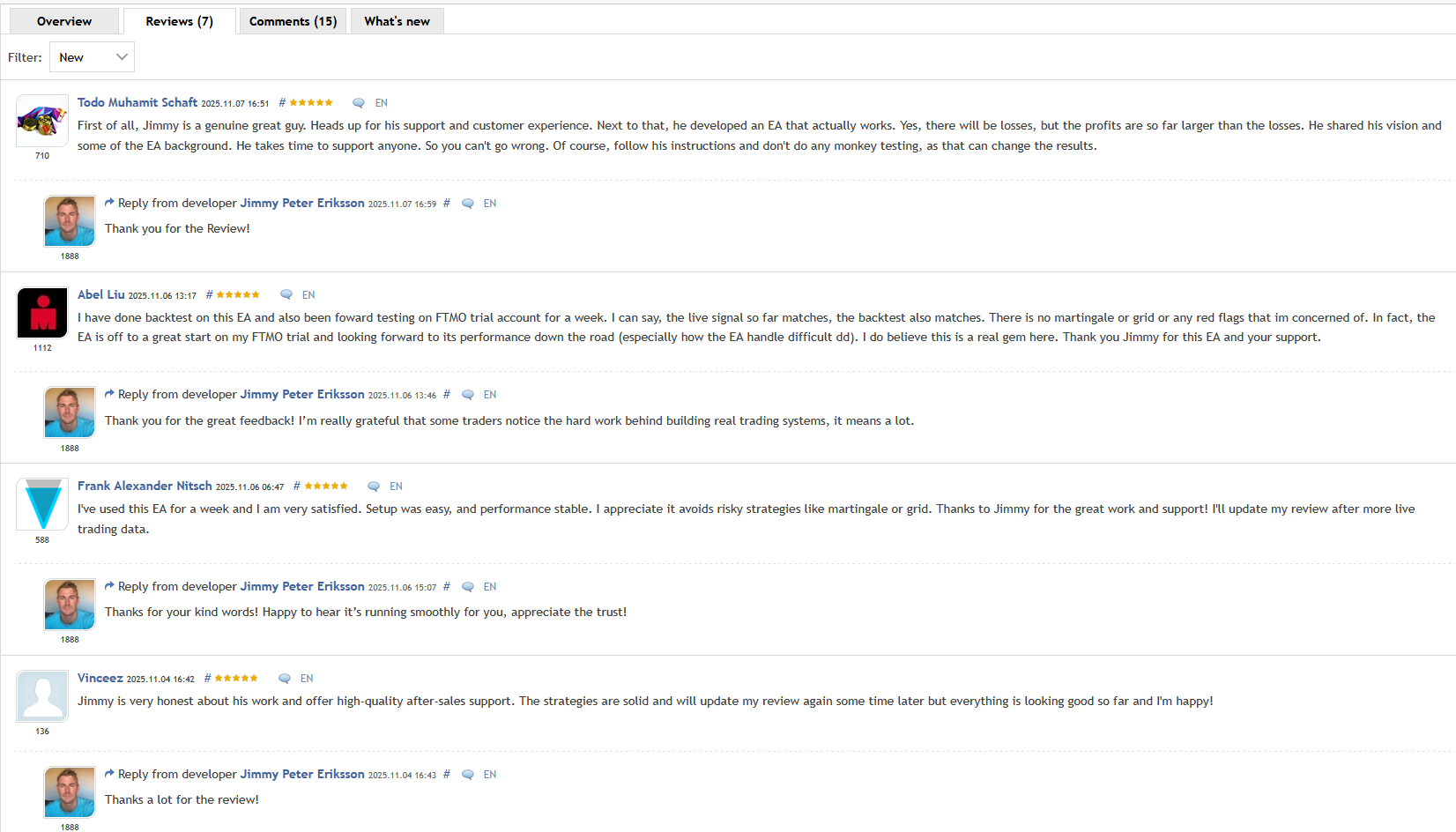This screenshot has height=832, width=1456.
Task: Click the speech bubble icon on Abel Liu's review
Action: point(285,294)
